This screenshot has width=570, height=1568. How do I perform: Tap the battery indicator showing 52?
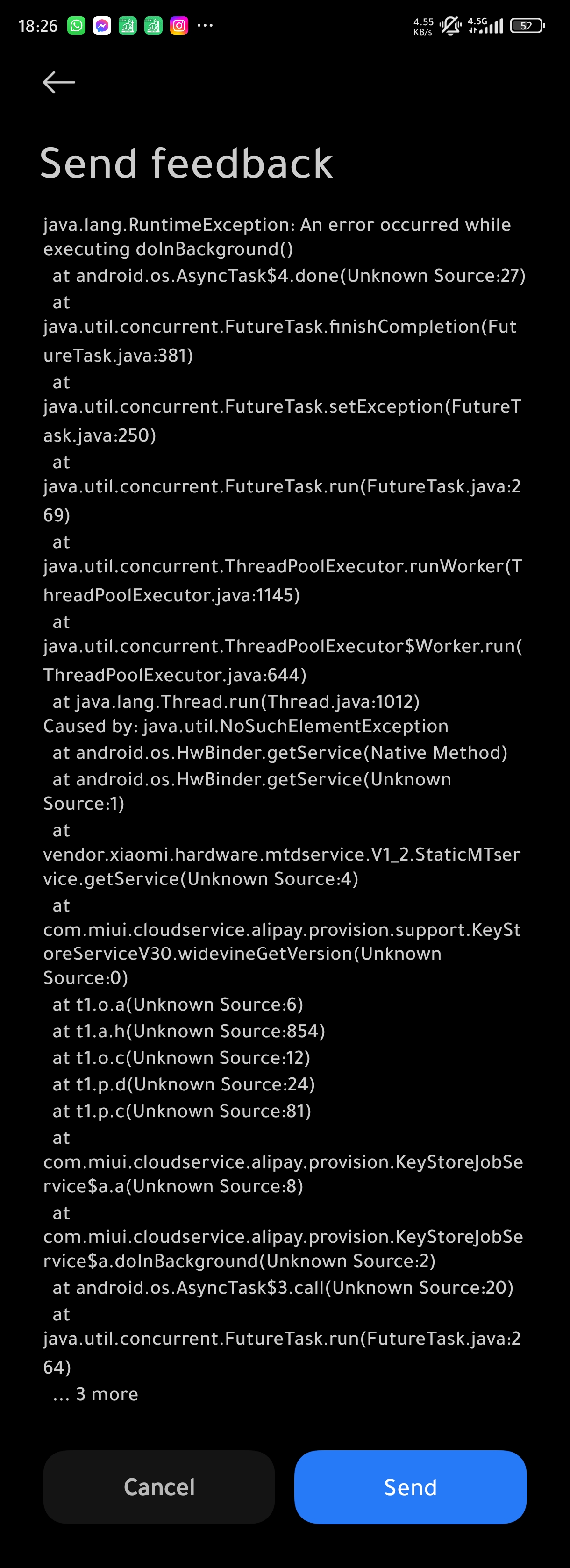coord(527,26)
